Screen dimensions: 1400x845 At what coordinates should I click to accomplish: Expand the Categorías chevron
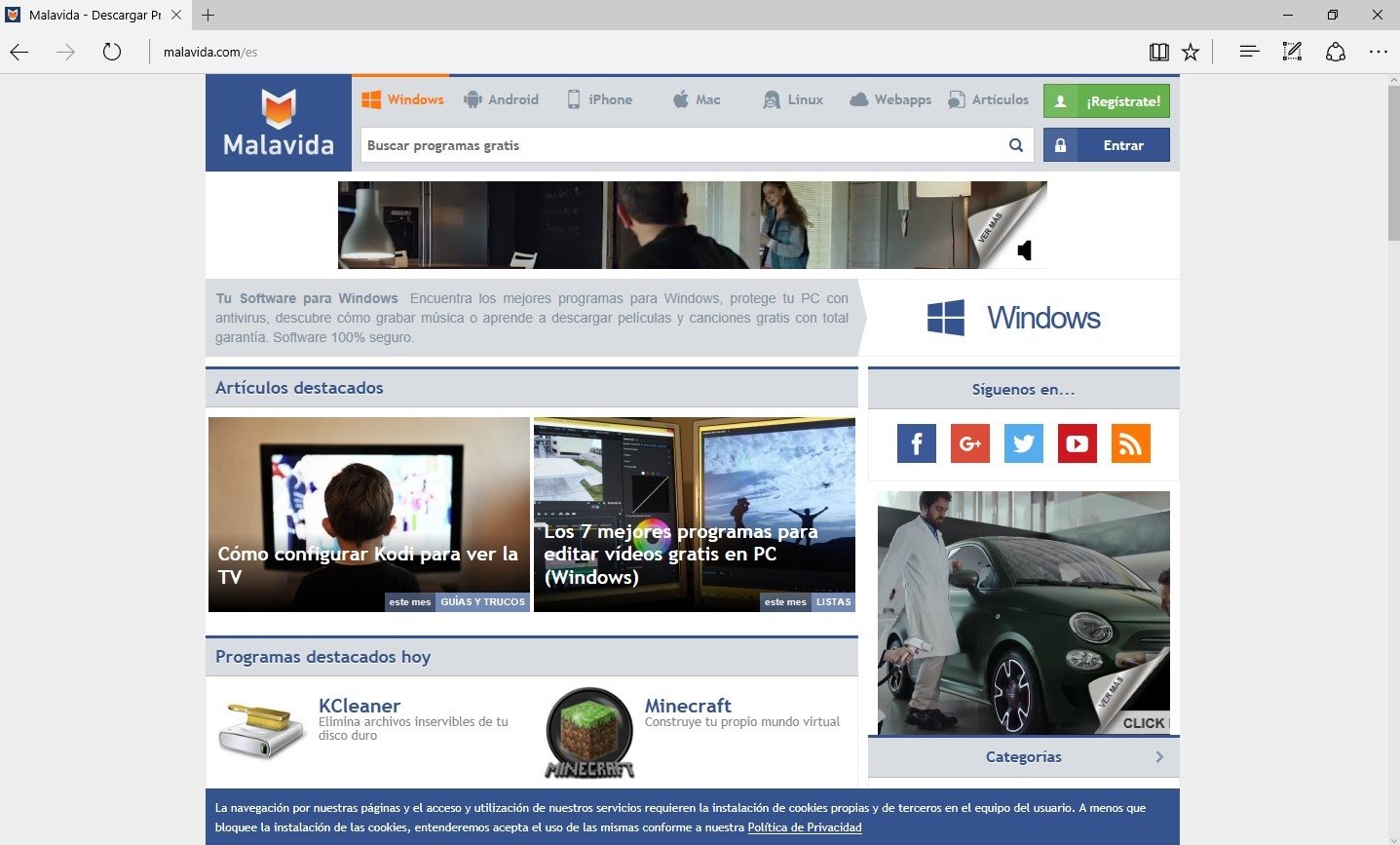click(x=1159, y=757)
